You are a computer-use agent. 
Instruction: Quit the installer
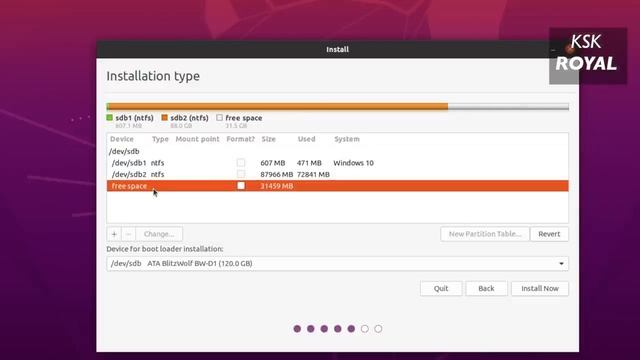(x=441, y=288)
